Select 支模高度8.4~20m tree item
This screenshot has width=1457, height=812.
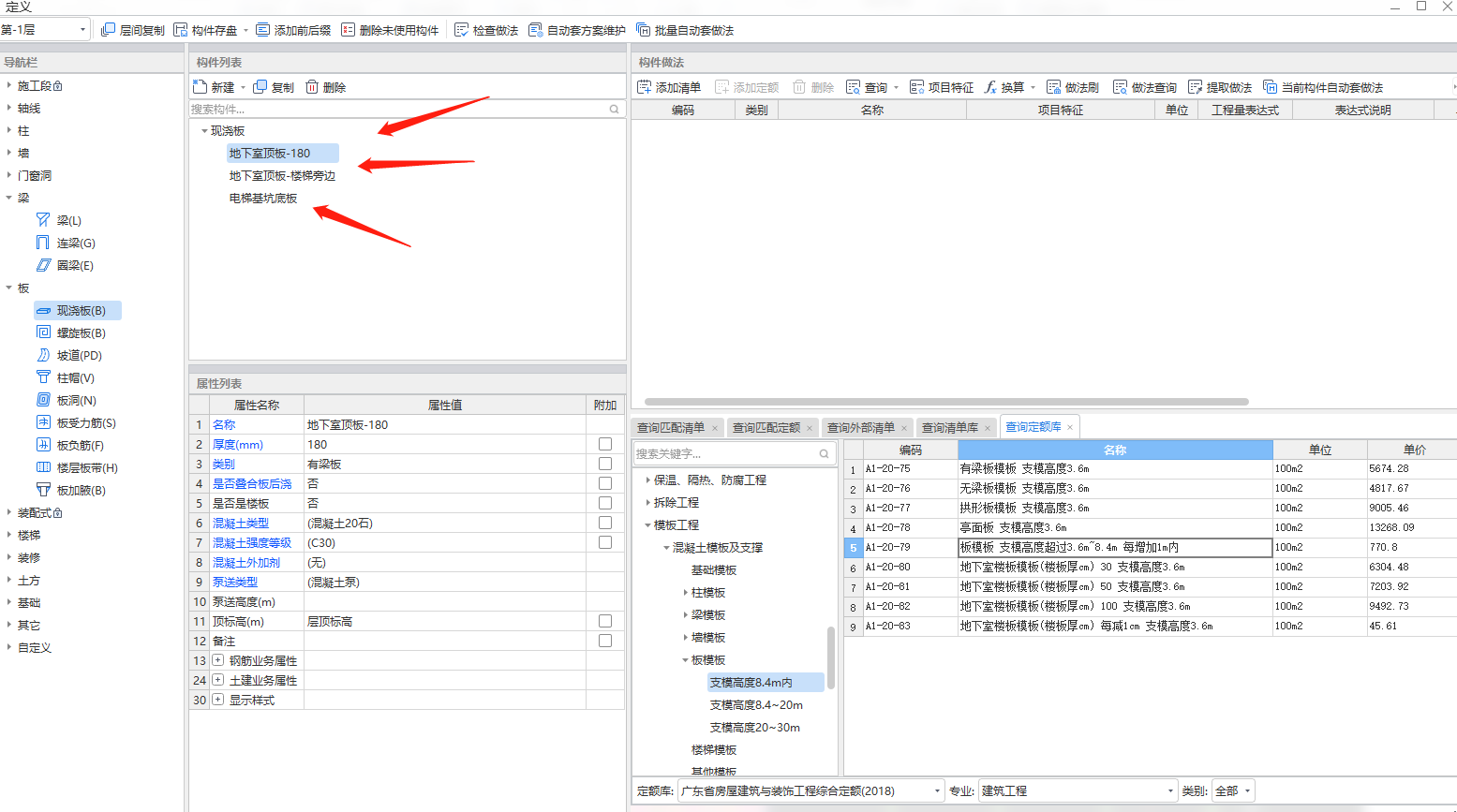pos(756,705)
